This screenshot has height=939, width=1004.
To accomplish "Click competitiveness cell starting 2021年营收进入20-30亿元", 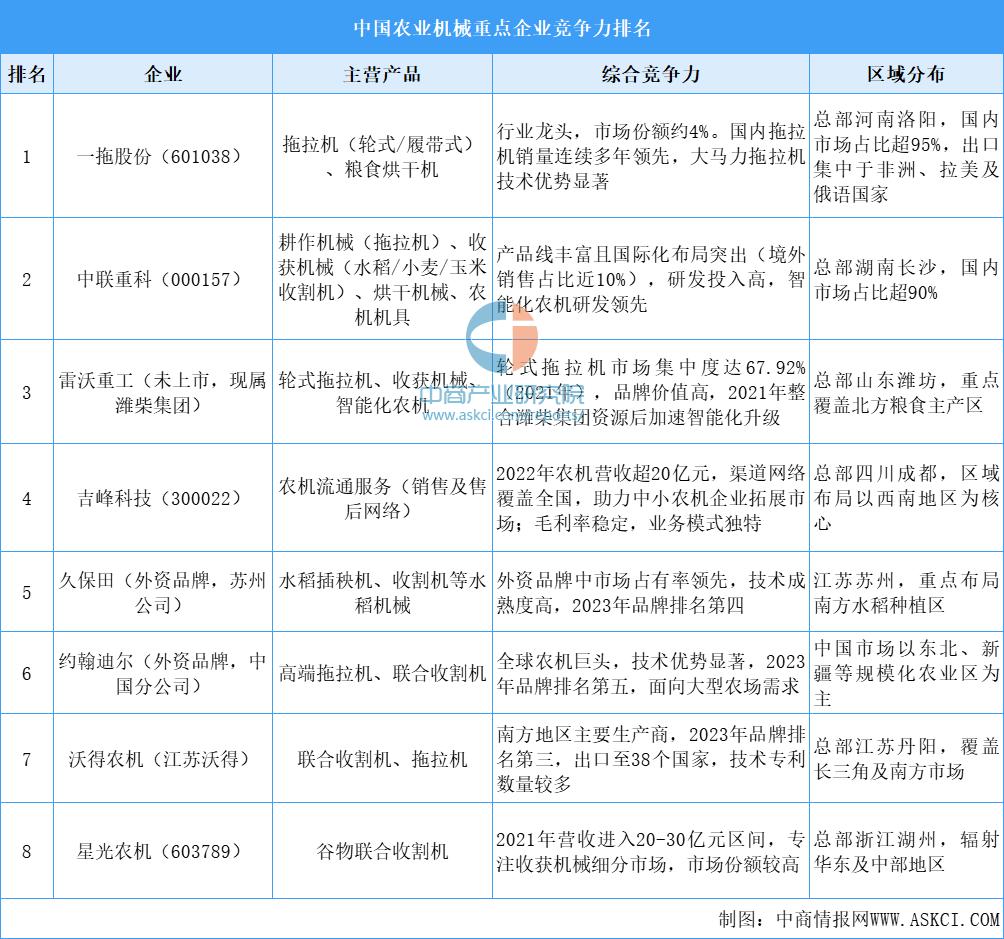I will pyautogui.click(x=651, y=851).
